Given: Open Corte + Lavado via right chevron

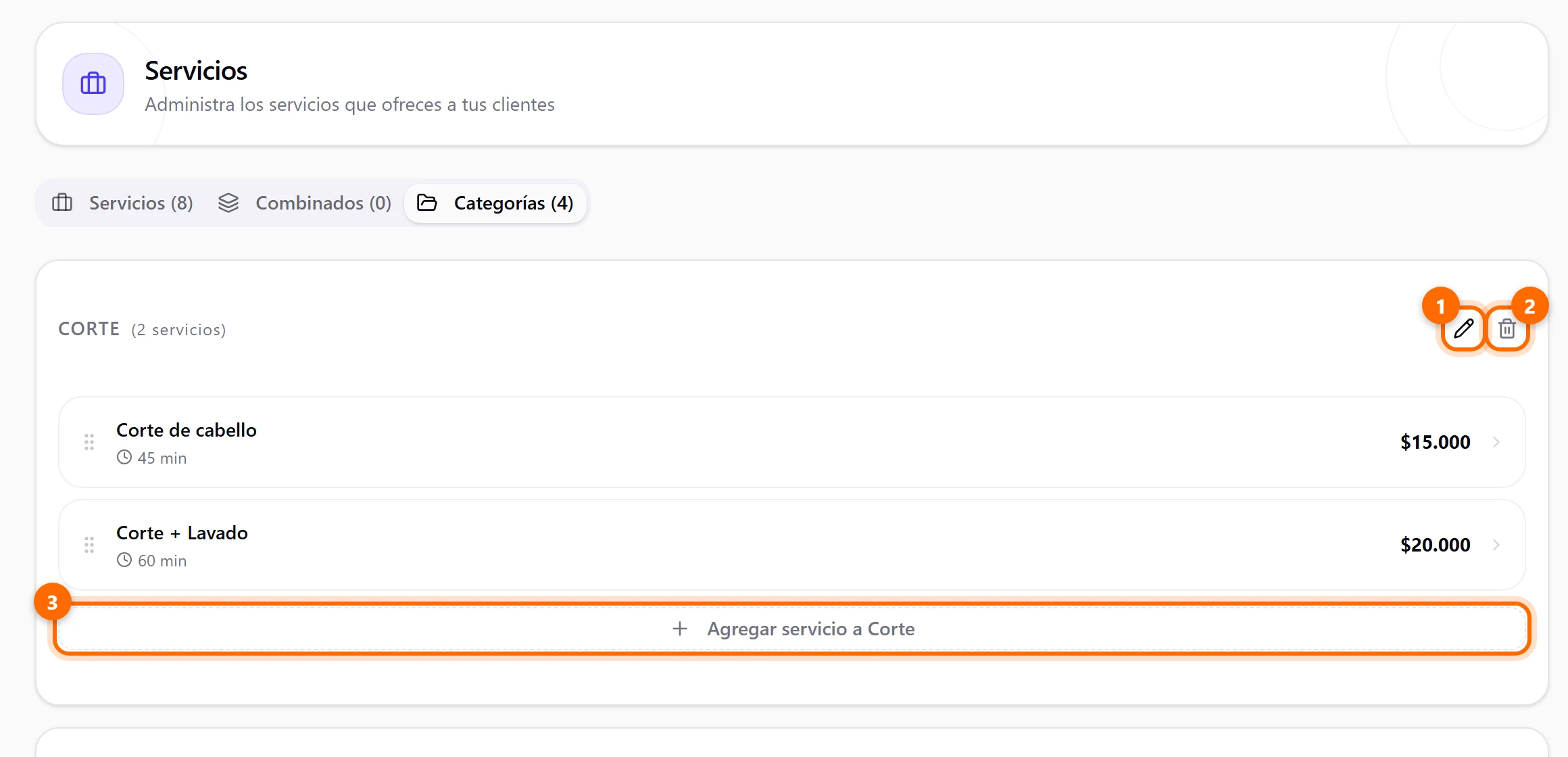Looking at the screenshot, I should tap(1496, 545).
